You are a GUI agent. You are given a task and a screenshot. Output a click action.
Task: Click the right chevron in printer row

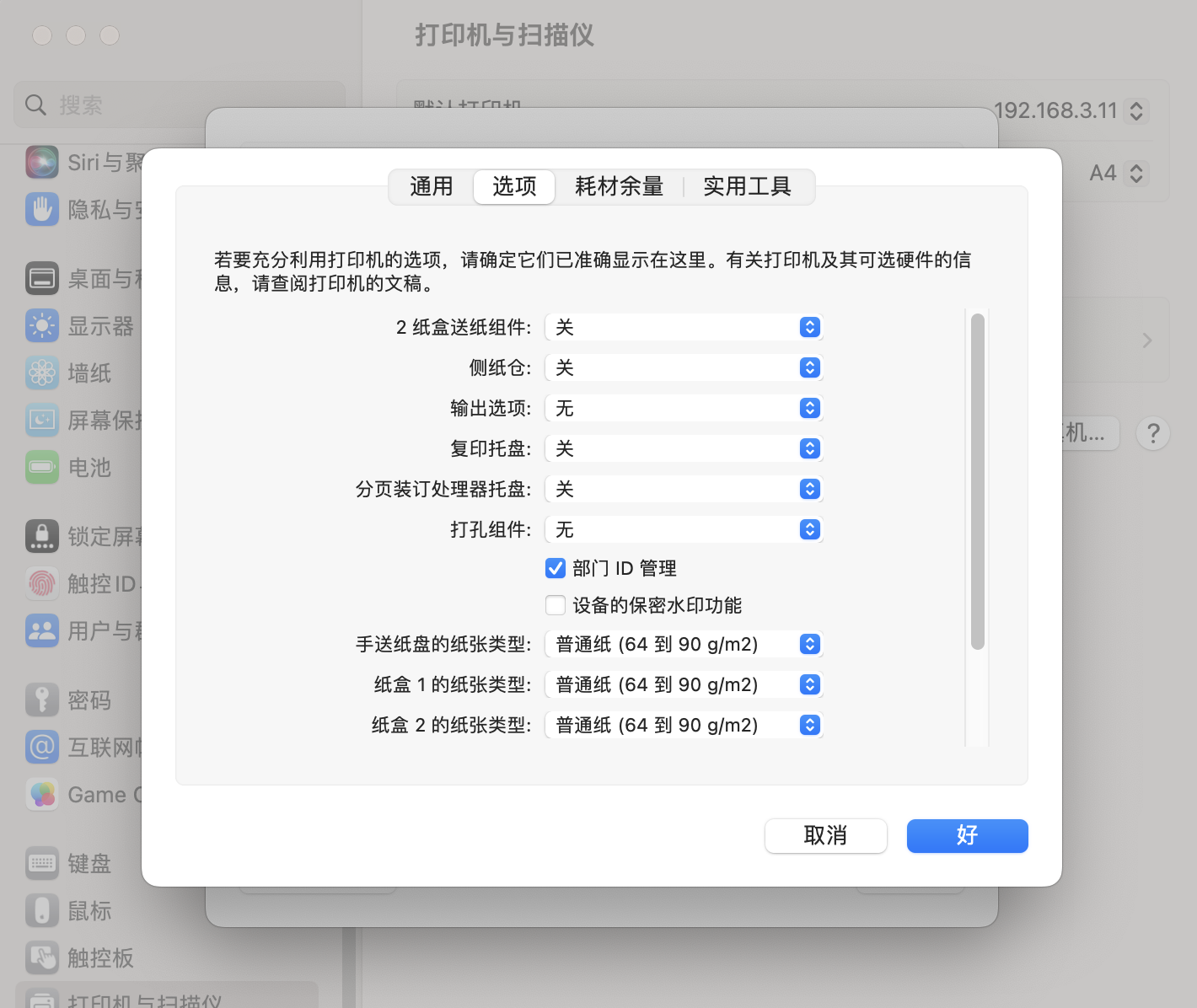click(x=1146, y=340)
